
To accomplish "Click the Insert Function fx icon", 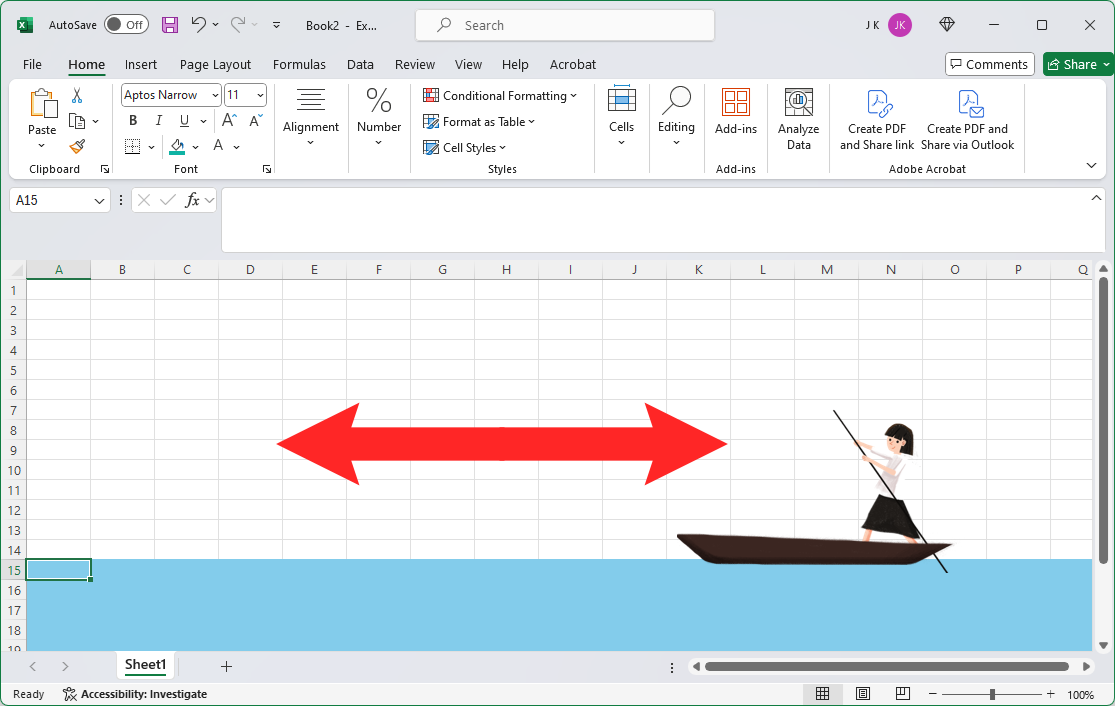I will click(192, 201).
